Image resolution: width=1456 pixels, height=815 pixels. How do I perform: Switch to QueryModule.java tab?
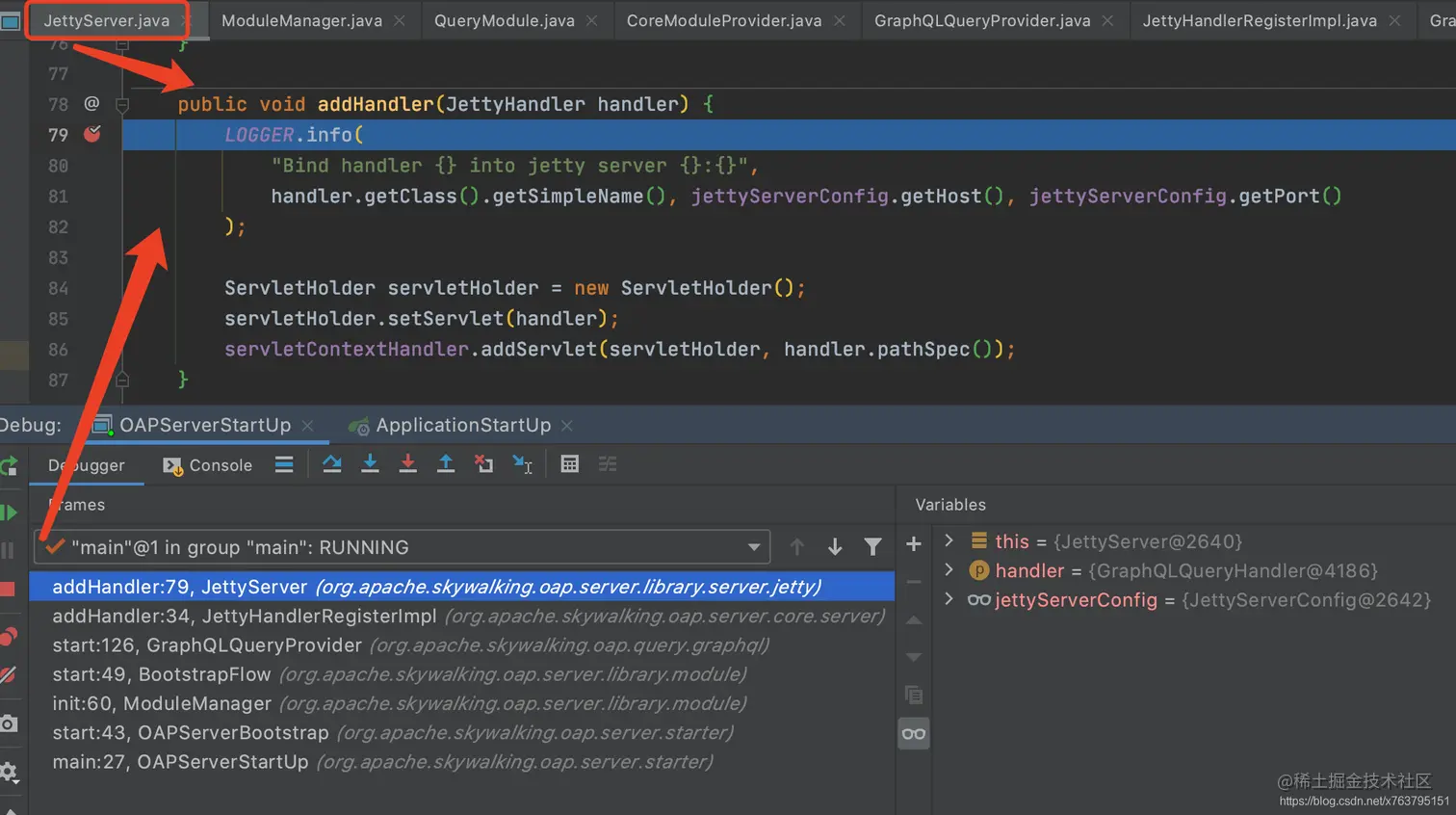504,20
